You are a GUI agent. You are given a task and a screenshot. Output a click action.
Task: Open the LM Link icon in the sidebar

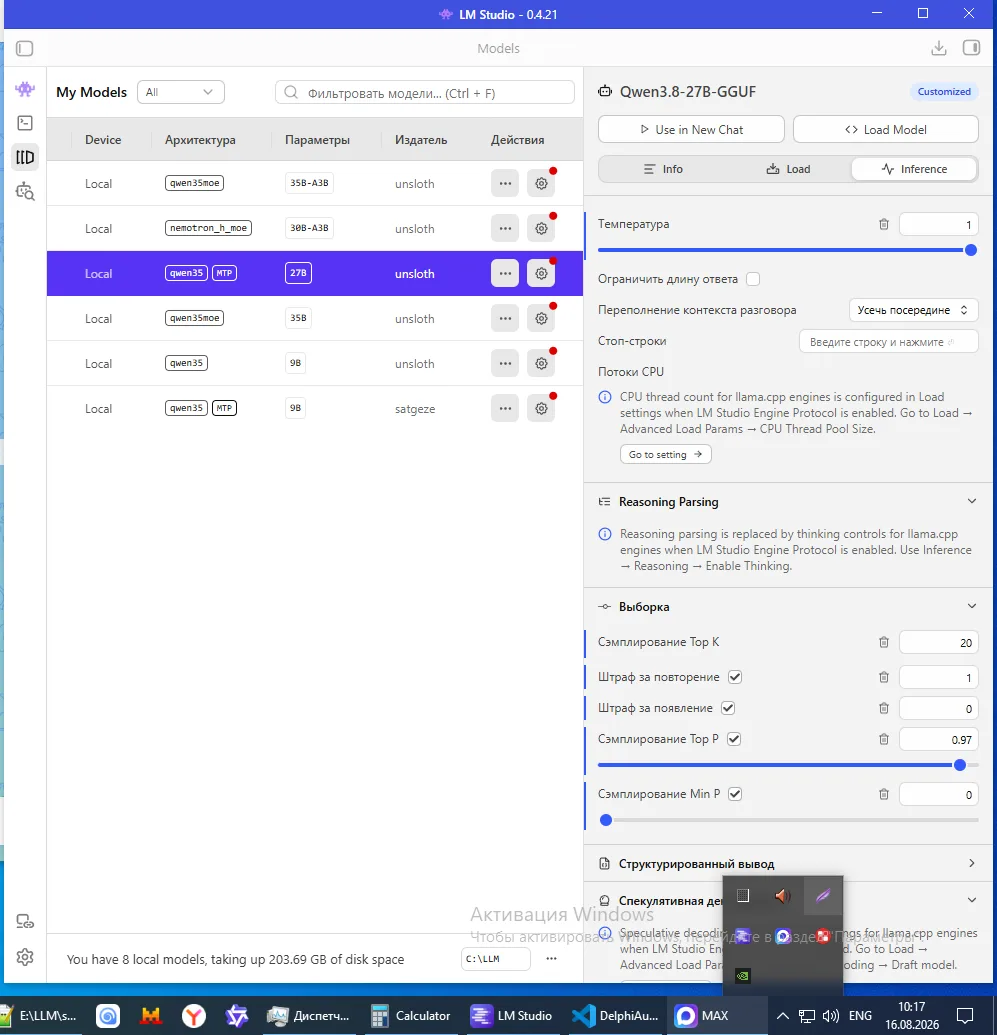pos(25,921)
